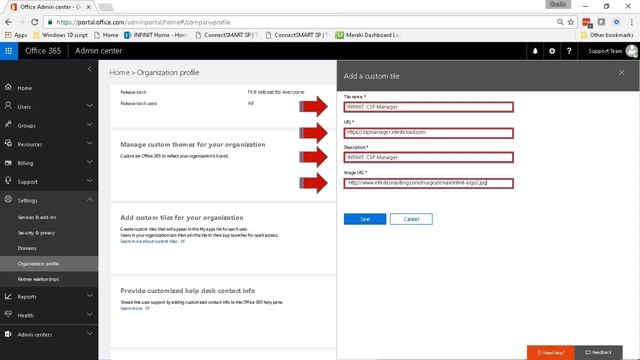Click the Image URL input field
The image size is (640, 360).
pos(429,183)
